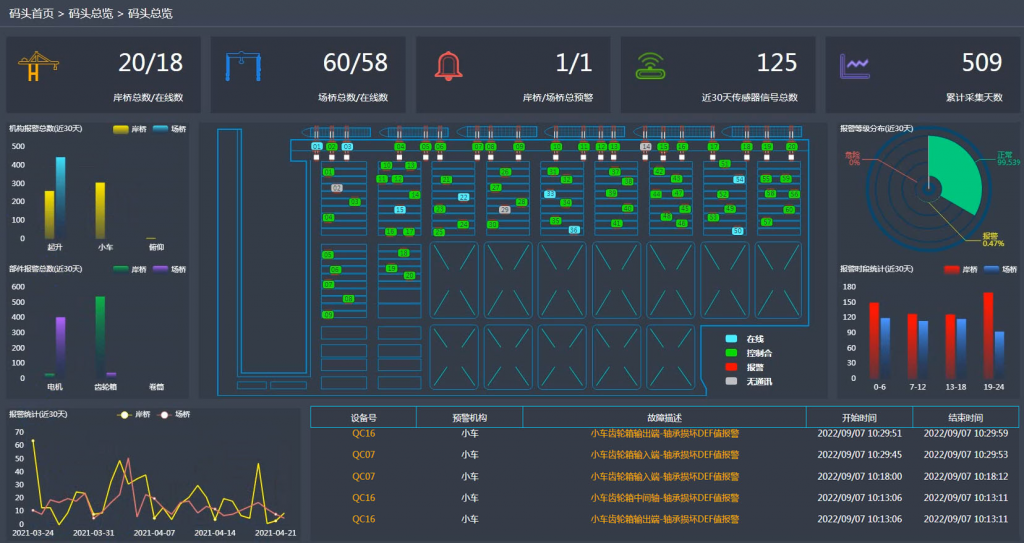
Task: Click the 125 sensor signal total
Action: click(776, 63)
